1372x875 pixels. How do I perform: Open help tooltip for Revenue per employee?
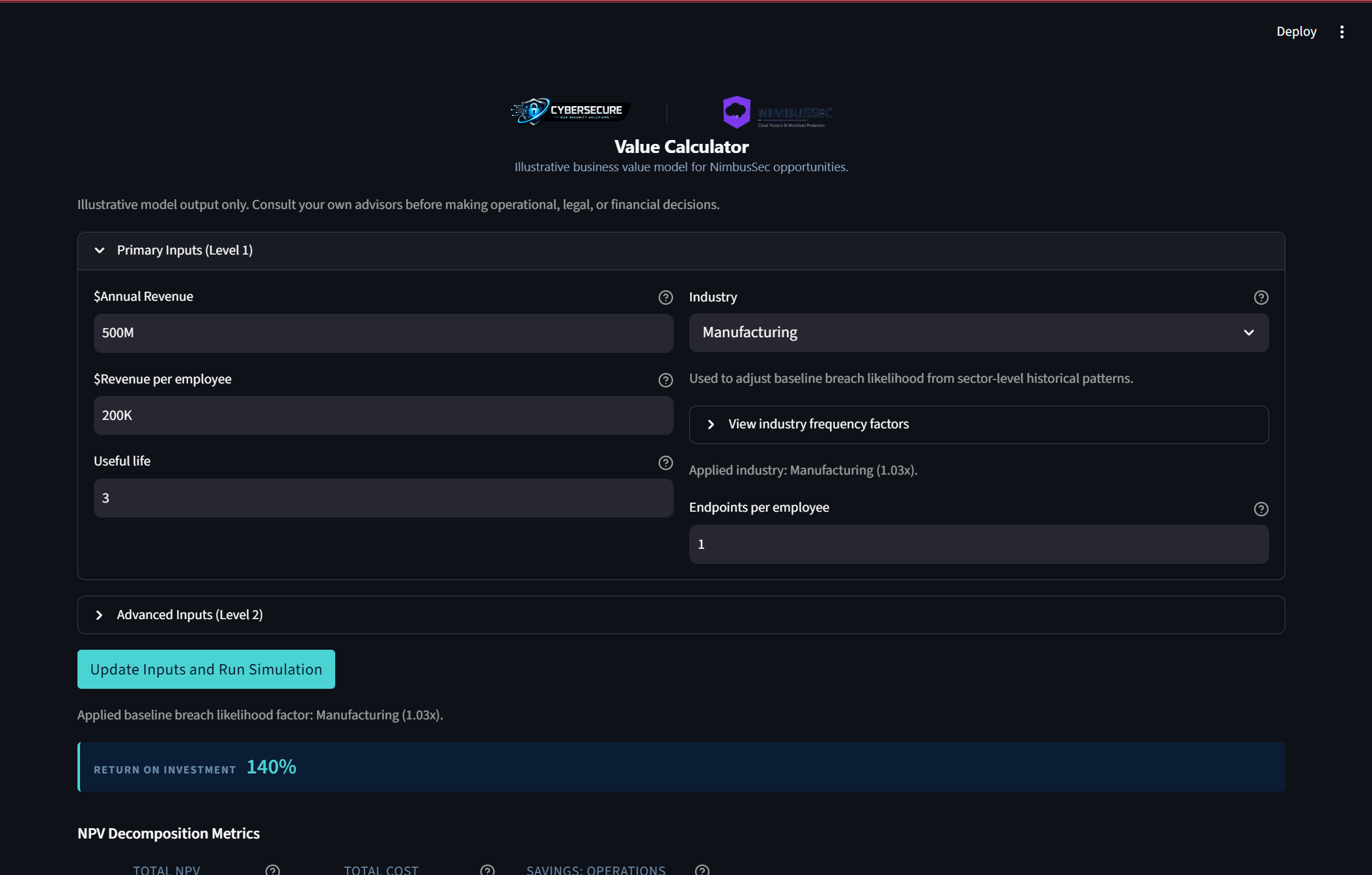tap(665, 380)
